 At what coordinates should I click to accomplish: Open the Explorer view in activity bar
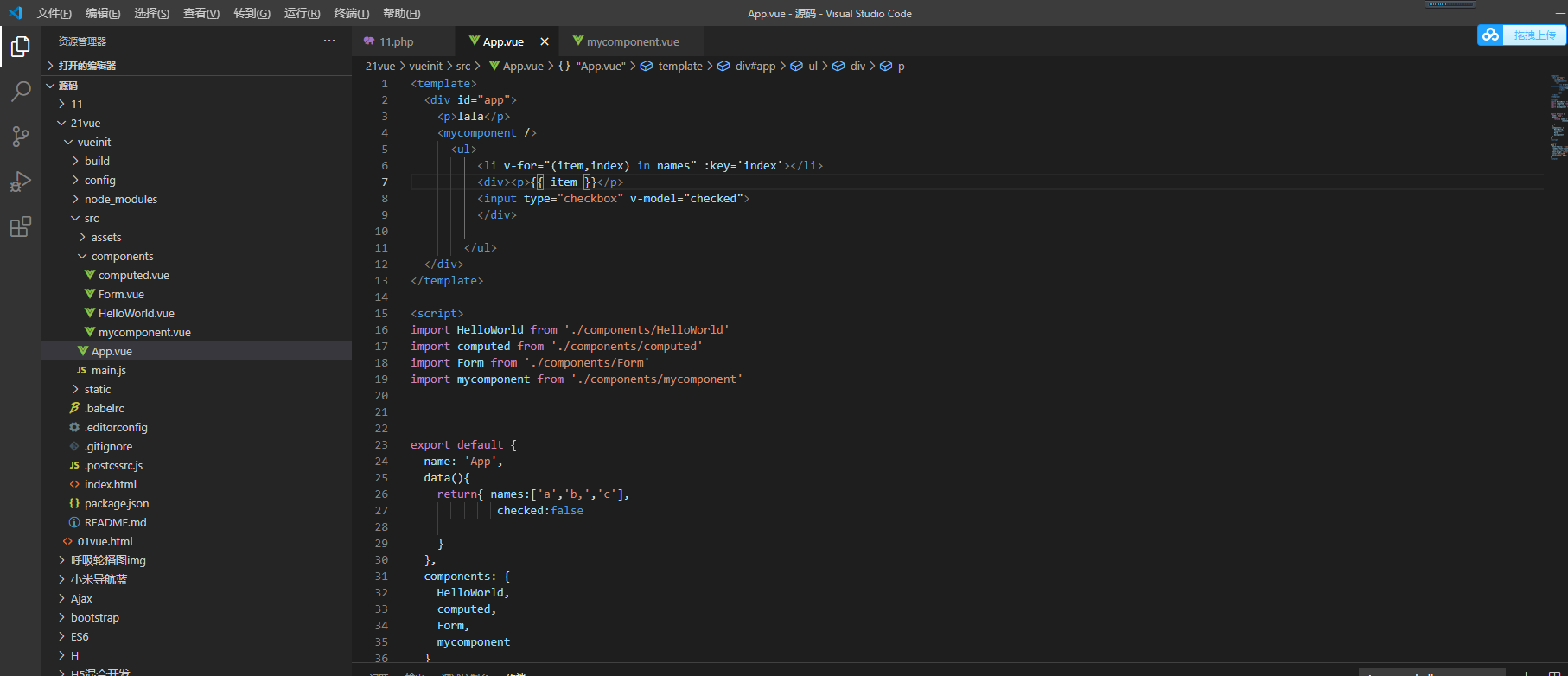point(21,47)
